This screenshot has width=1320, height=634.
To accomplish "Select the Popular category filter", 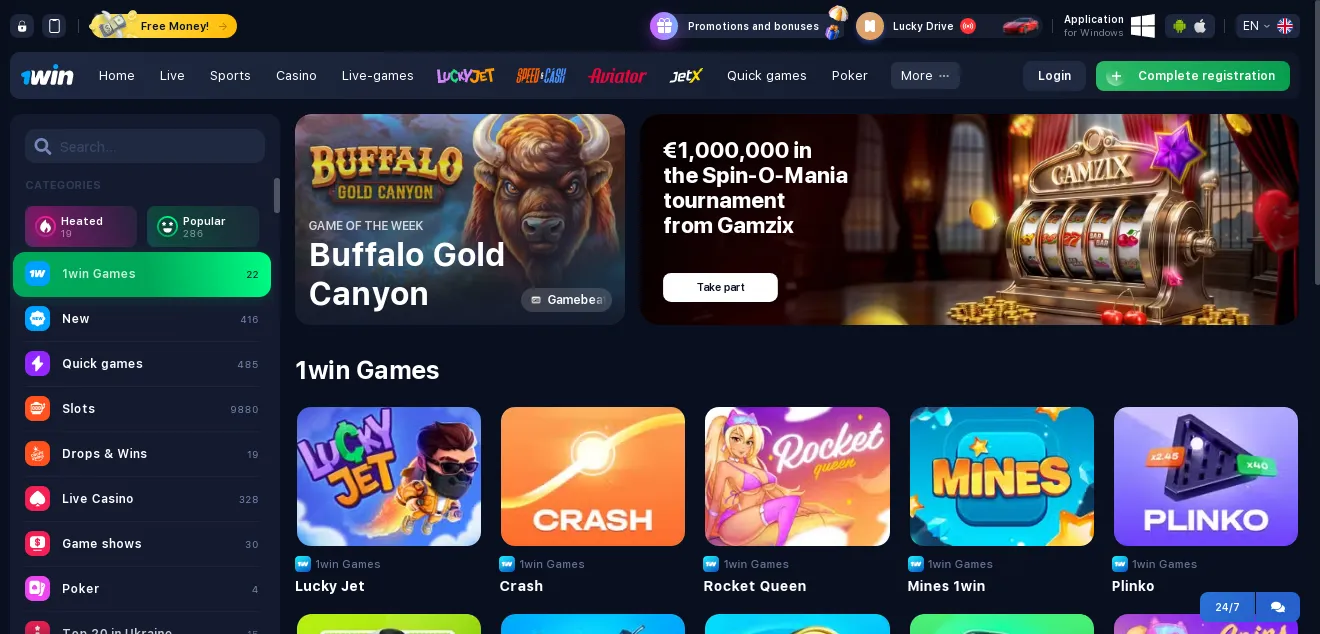I will (203, 227).
